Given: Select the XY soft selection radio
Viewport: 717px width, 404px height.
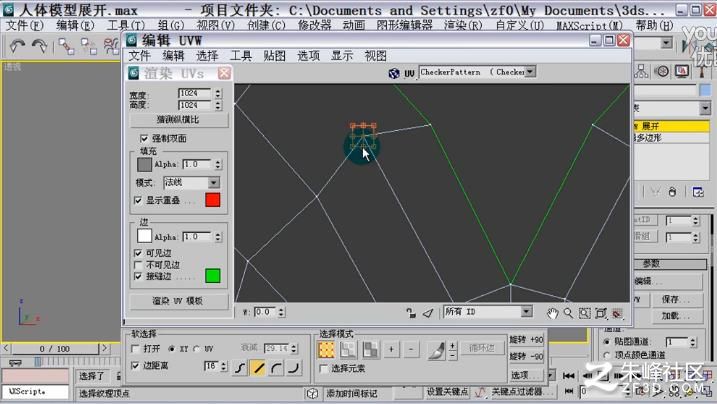Looking at the screenshot, I should point(172,349).
